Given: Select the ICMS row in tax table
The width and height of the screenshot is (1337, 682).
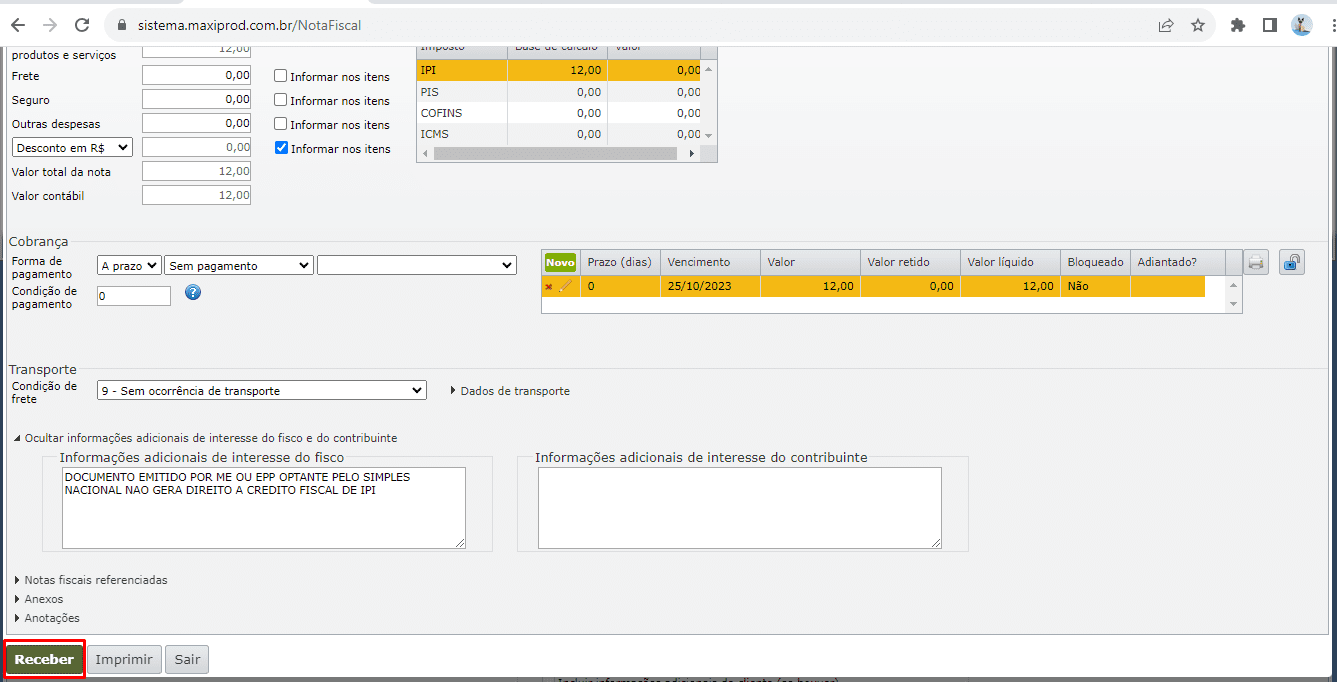Looking at the screenshot, I should [x=559, y=134].
